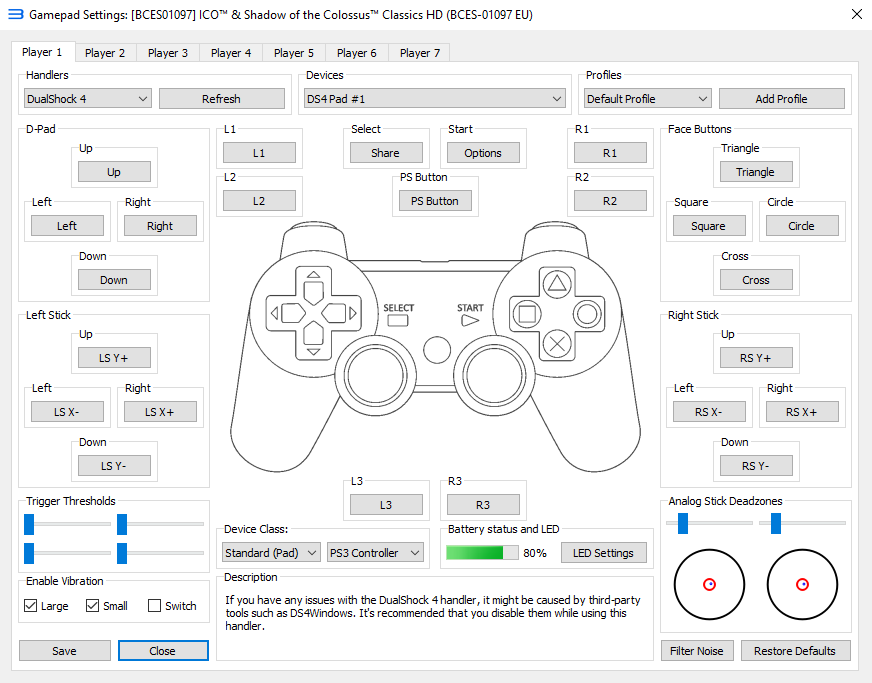Image resolution: width=872 pixels, height=683 pixels.
Task: Open LED Settings
Action: [x=603, y=553]
